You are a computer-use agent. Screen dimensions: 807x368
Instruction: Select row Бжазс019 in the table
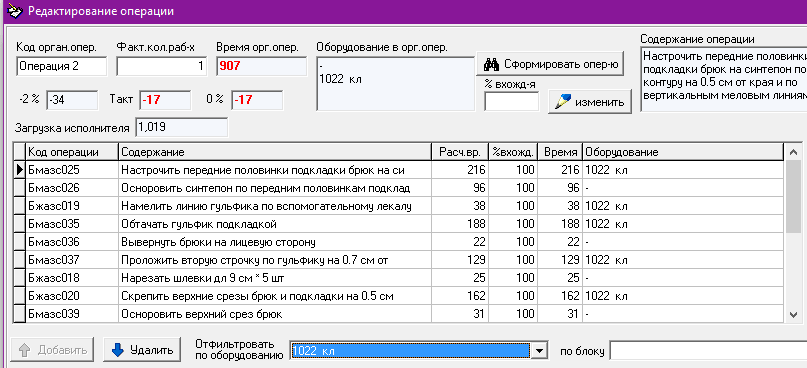coord(398,206)
